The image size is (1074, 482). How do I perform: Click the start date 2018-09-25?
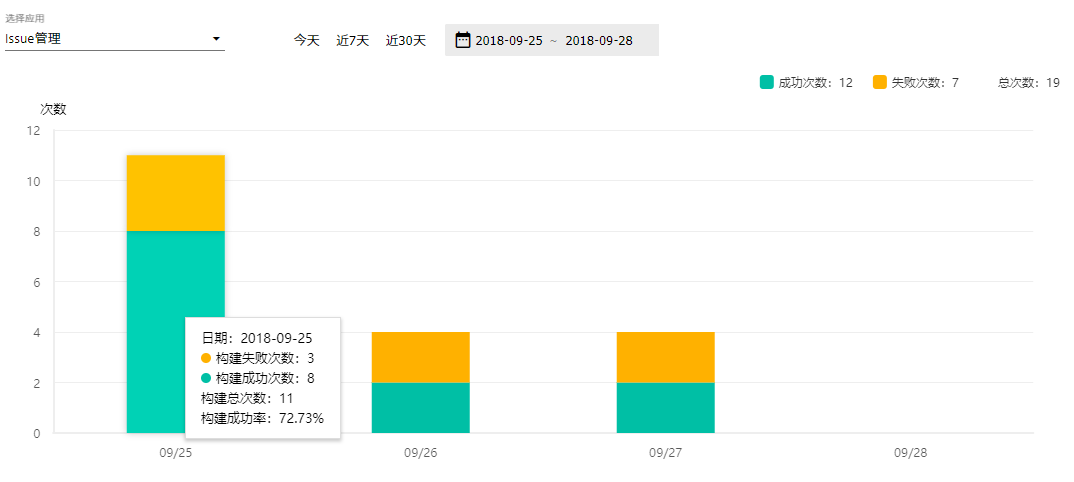coord(509,40)
